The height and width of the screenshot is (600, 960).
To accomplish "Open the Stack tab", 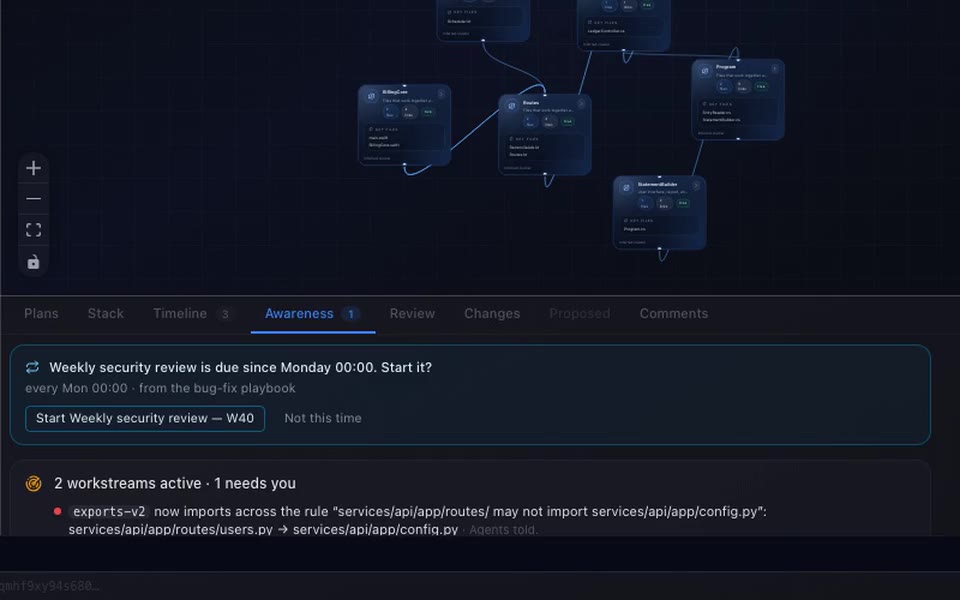I will tap(105, 313).
